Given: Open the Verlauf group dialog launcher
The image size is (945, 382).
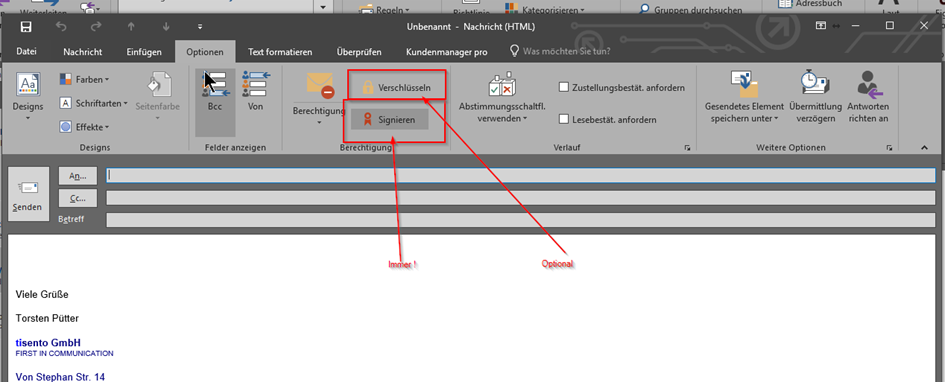Looking at the screenshot, I should [x=687, y=148].
